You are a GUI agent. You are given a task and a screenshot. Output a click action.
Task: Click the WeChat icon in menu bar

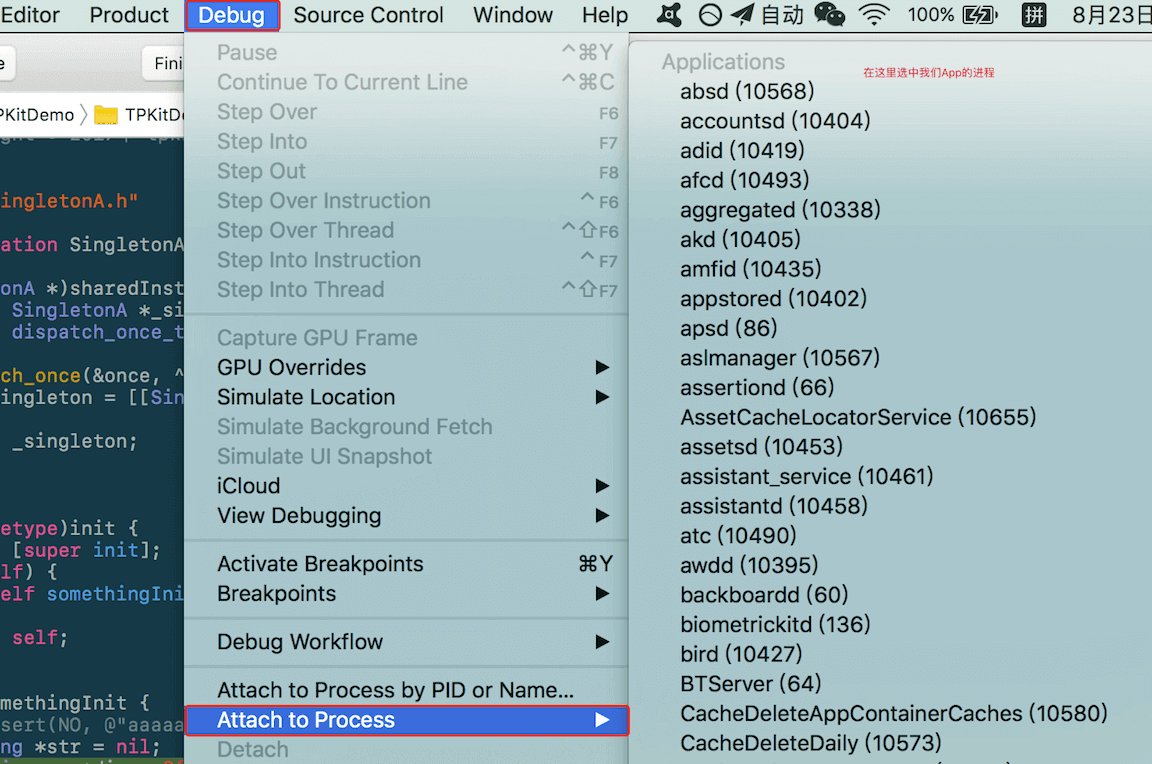coord(829,15)
